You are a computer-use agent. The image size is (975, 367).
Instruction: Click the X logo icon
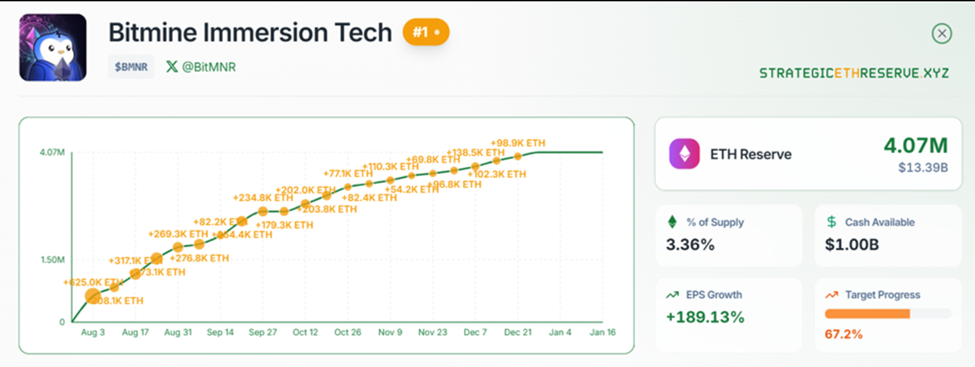coord(172,67)
